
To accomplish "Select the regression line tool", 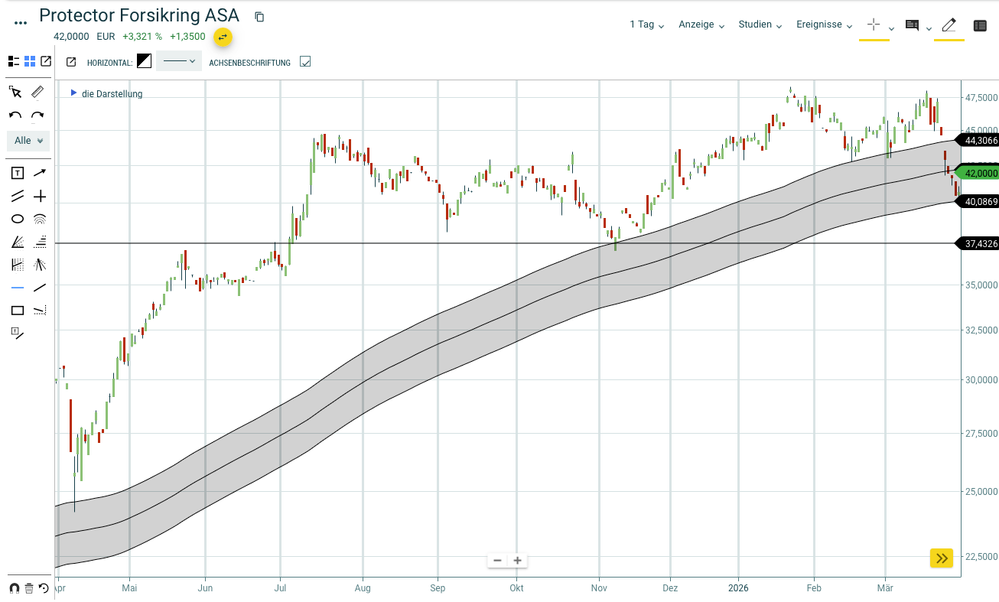I will [x=40, y=311].
